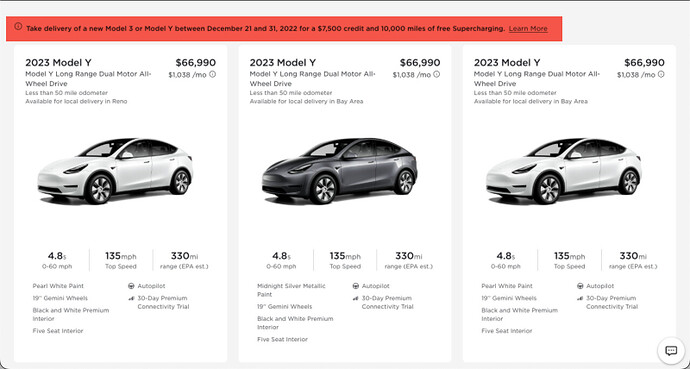Click connectivity signal icon on silver card
Screen dimensions: 690x369
(x=356, y=298)
